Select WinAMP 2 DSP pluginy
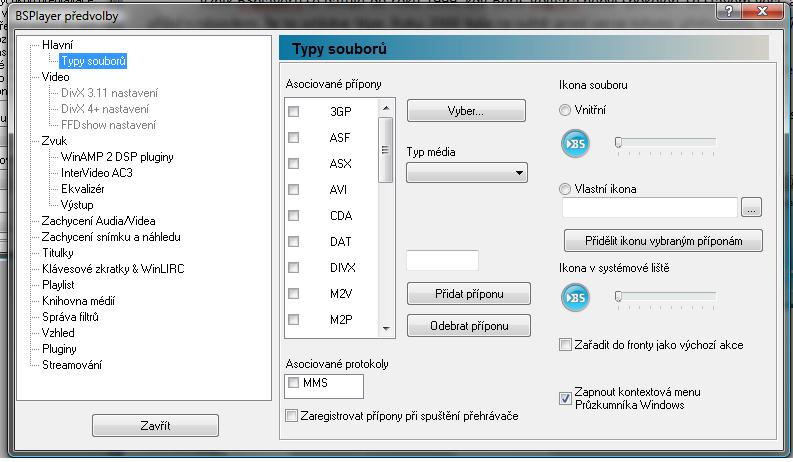This screenshot has height=462, width=793. point(117,157)
